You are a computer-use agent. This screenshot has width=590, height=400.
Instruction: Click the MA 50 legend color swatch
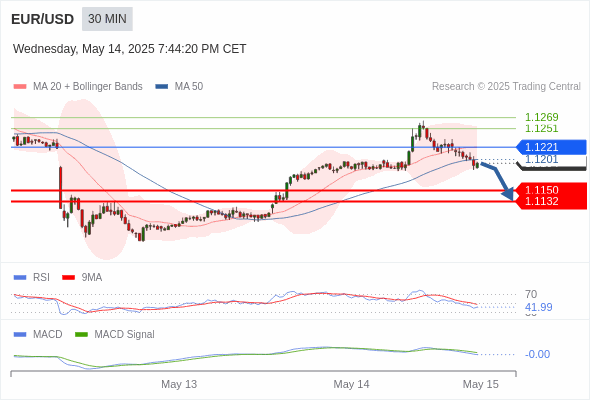click(x=162, y=87)
